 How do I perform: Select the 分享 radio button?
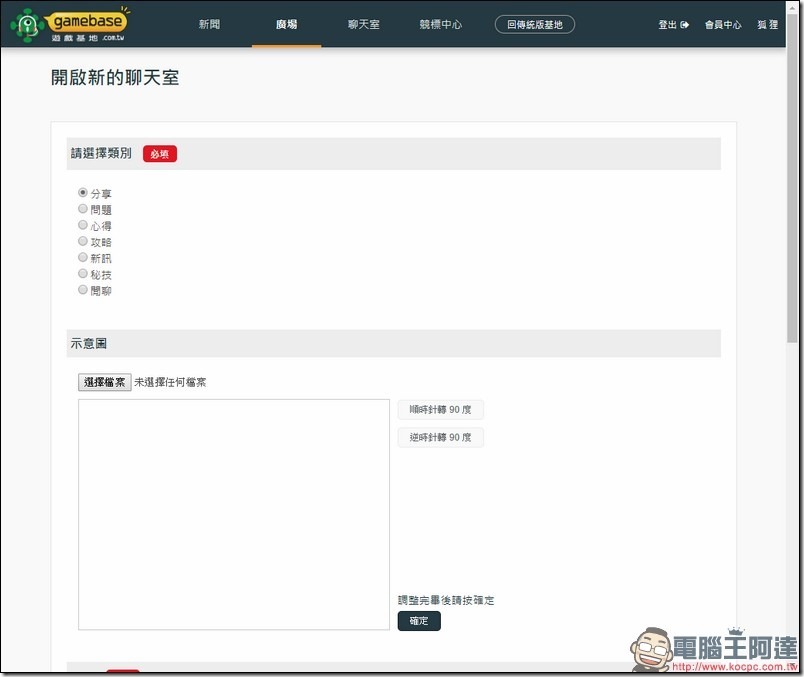(83, 192)
